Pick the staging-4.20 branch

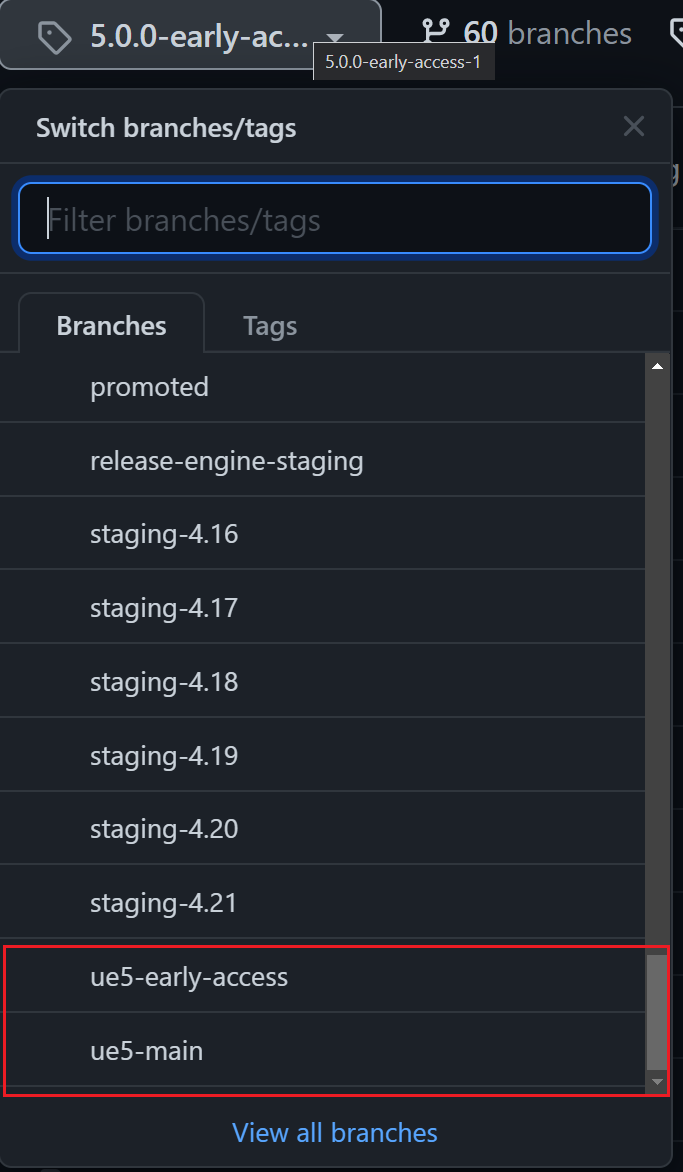(x=164, y=829)
